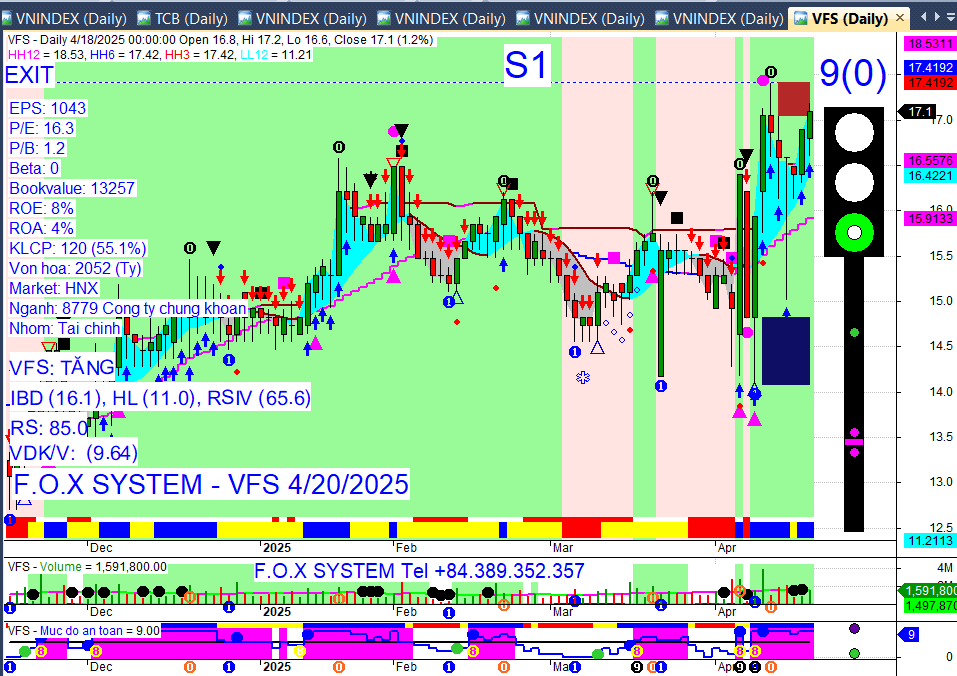Screen dimensions: 957x676
Task: Click the green traffic light signal
Action: 854,232
